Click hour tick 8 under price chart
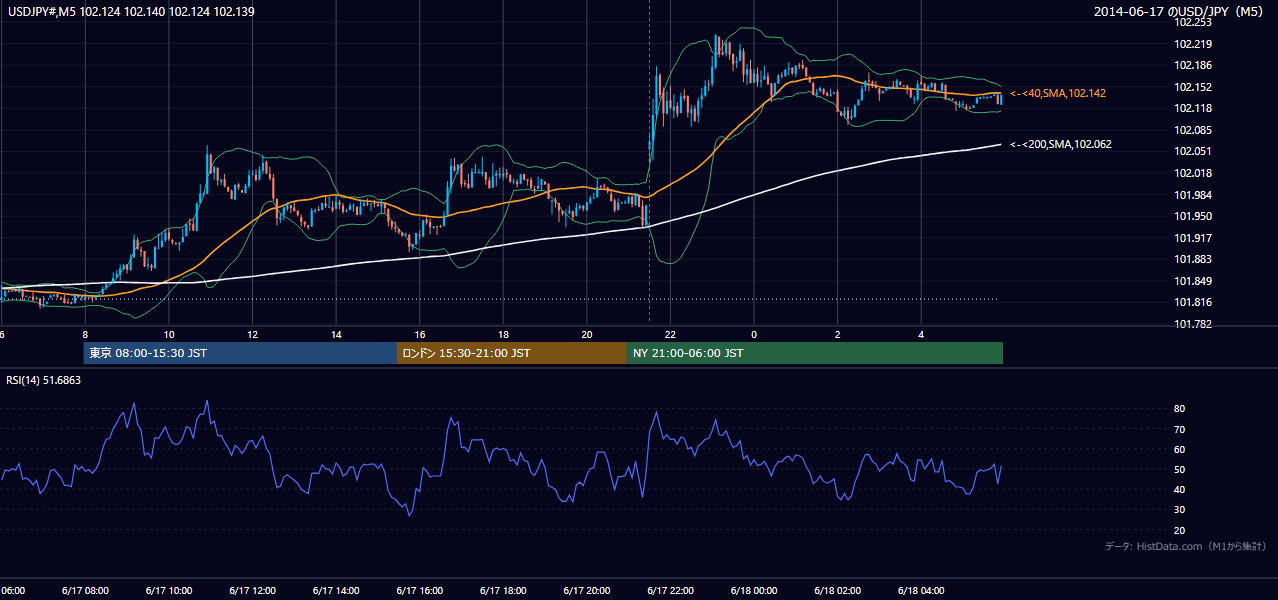The image size is (1278, 600). [x=85, y=334]
